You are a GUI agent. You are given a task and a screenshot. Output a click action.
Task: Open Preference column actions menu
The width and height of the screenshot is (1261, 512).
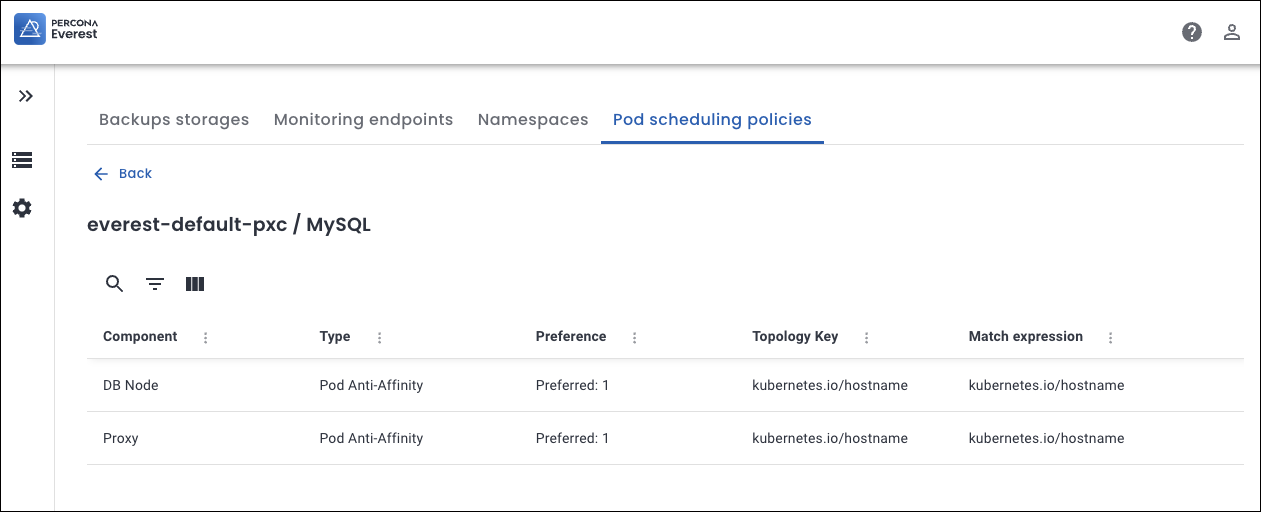[635, 338]
